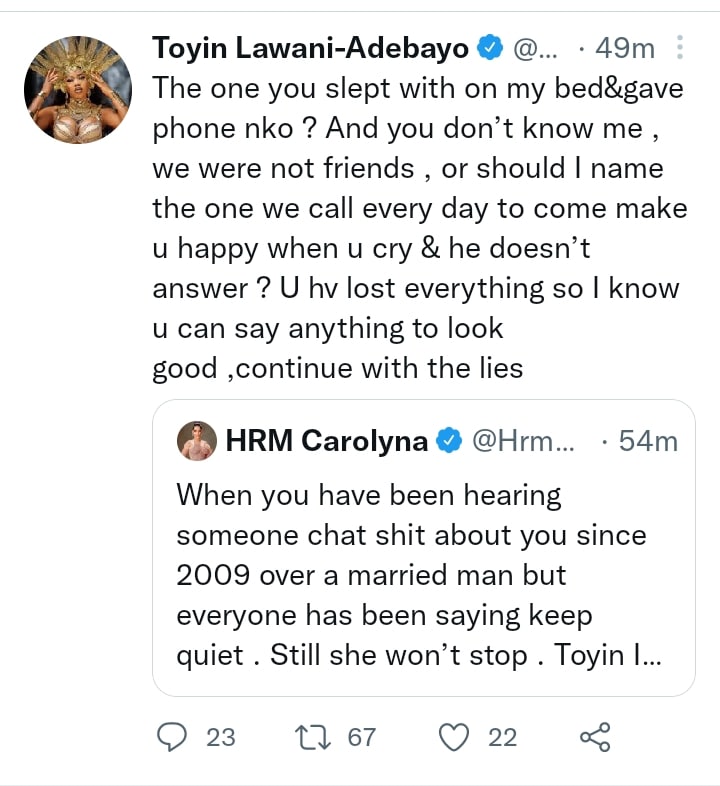The image size is (720, 786).
Task: Tap the retweet arrows icon
Action: (314, 738)
